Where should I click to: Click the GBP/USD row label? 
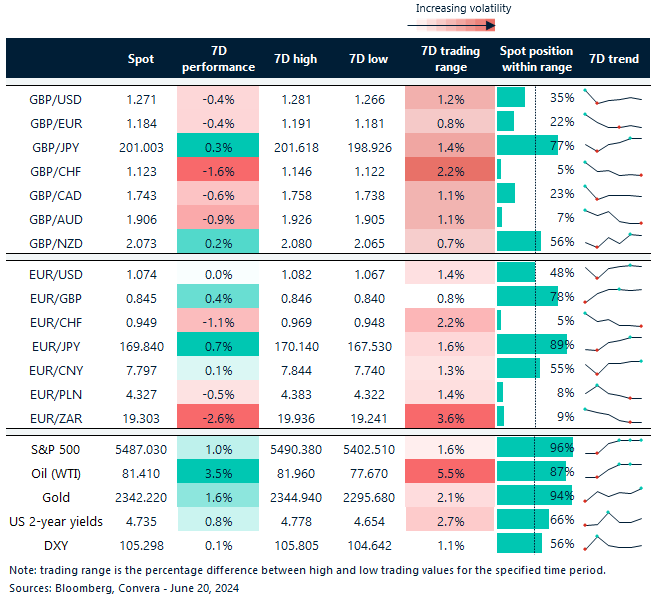coord(55,100)
